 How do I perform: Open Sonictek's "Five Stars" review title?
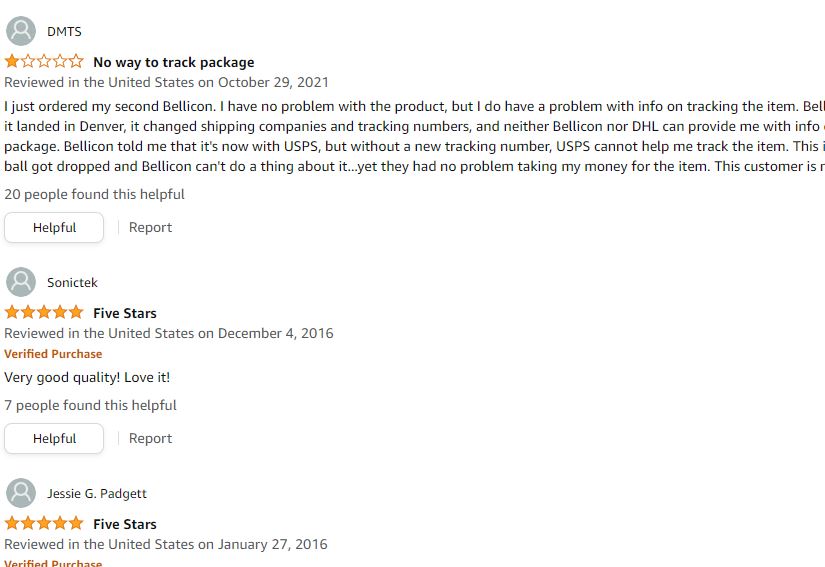click(125, 313)
